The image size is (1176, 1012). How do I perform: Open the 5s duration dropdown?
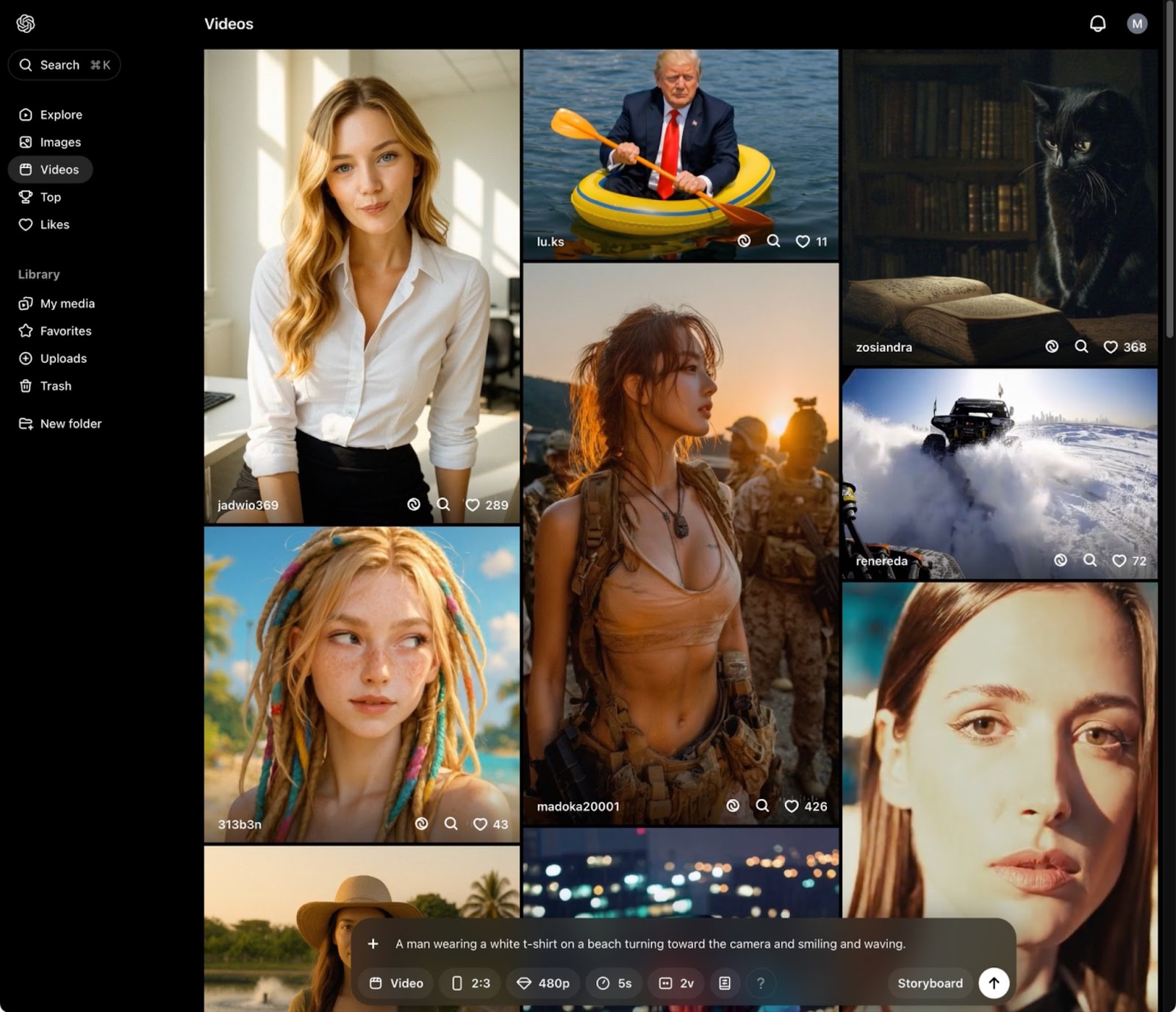click(614, 983)
